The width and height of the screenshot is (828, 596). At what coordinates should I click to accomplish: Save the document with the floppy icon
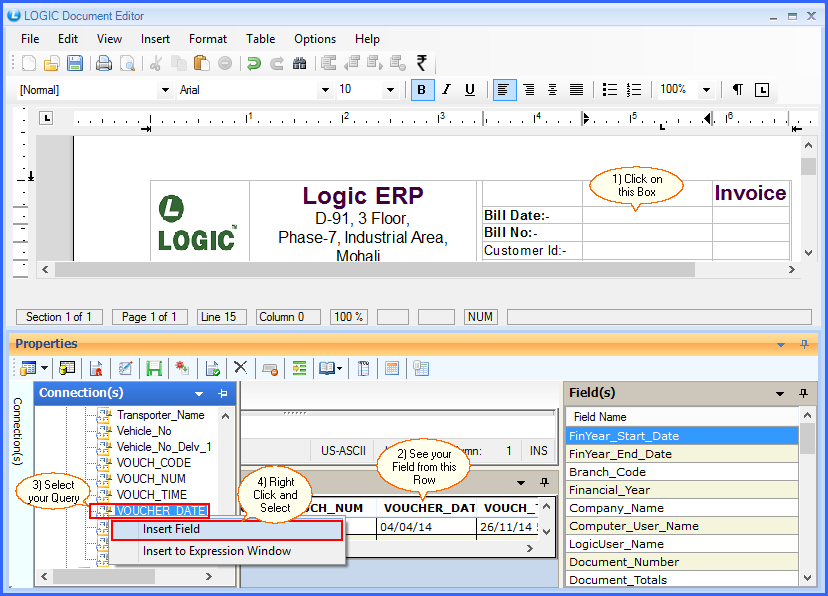[74, 63]
